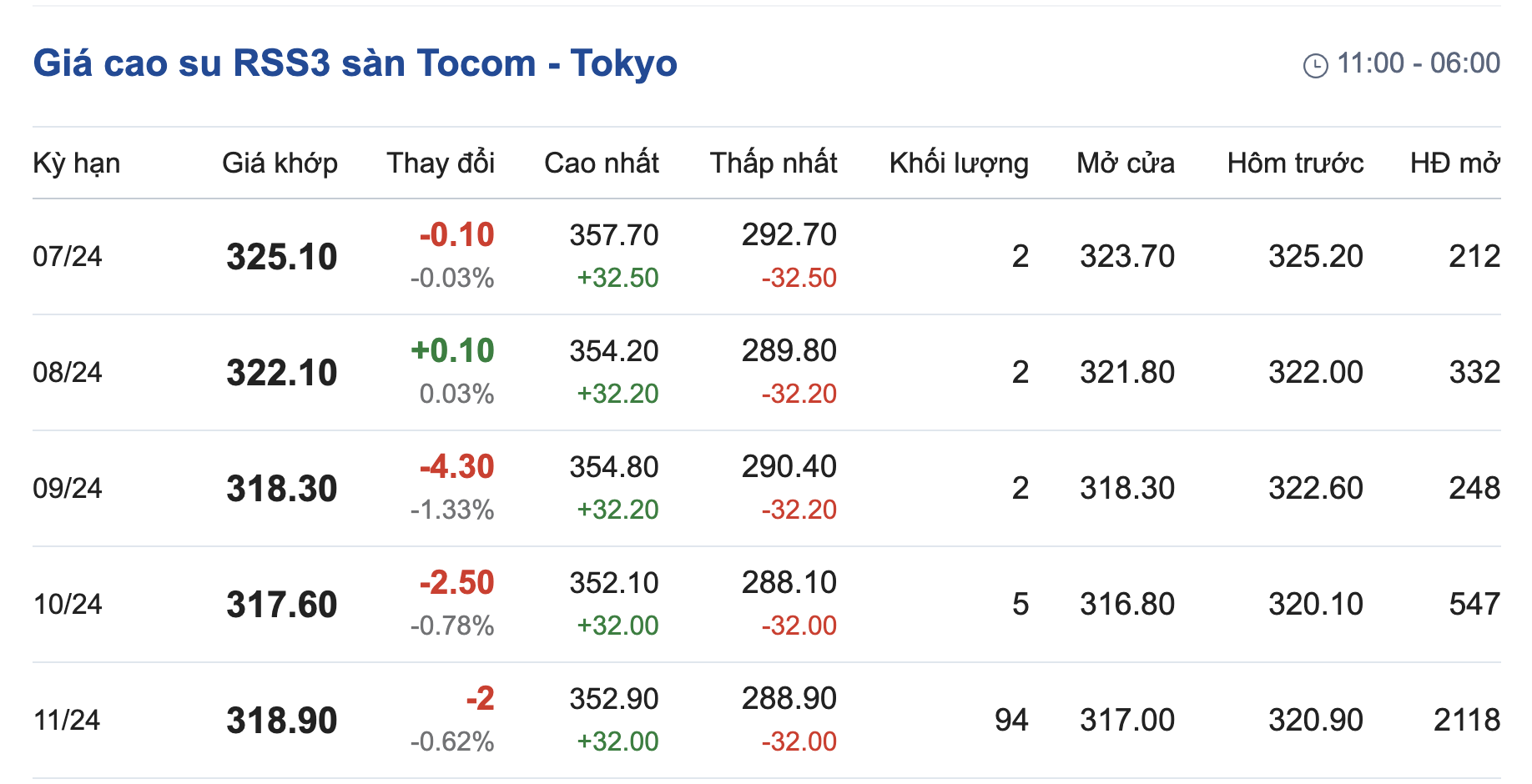Click the clock icon beside trading hours
The image size is (1532, 784).
1315,65
